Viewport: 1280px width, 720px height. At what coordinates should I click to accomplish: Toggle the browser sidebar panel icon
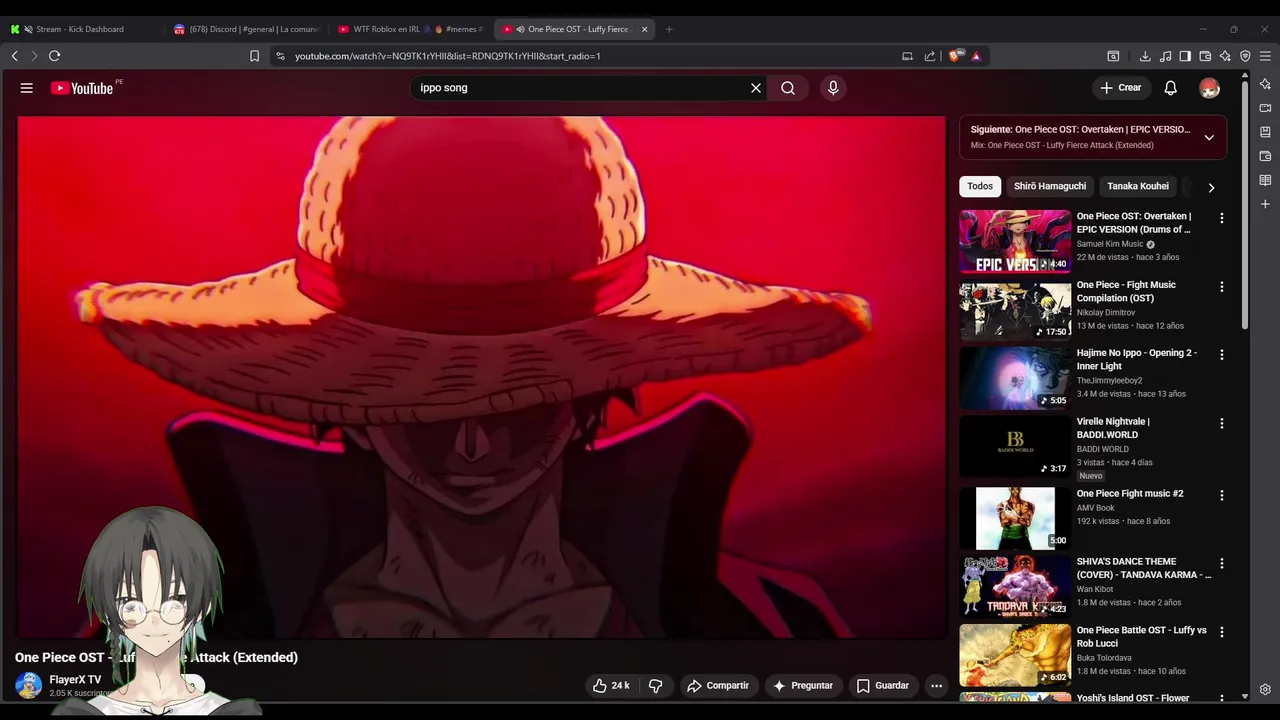(1185, 56)
